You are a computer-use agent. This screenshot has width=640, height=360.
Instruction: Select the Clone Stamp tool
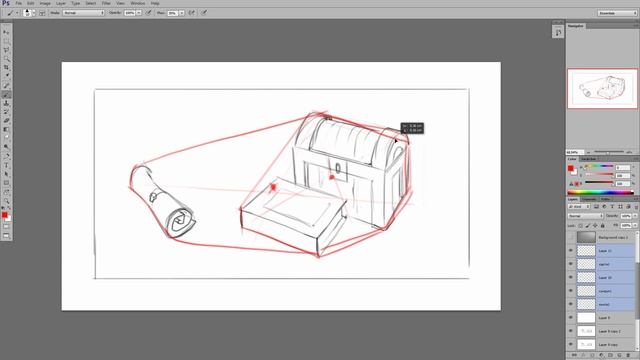coord(6,103)
